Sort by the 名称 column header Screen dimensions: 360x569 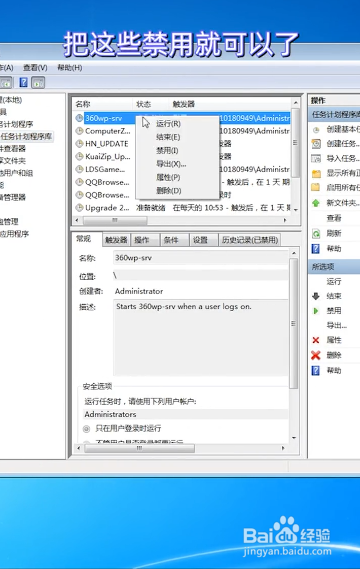[83, 105]
